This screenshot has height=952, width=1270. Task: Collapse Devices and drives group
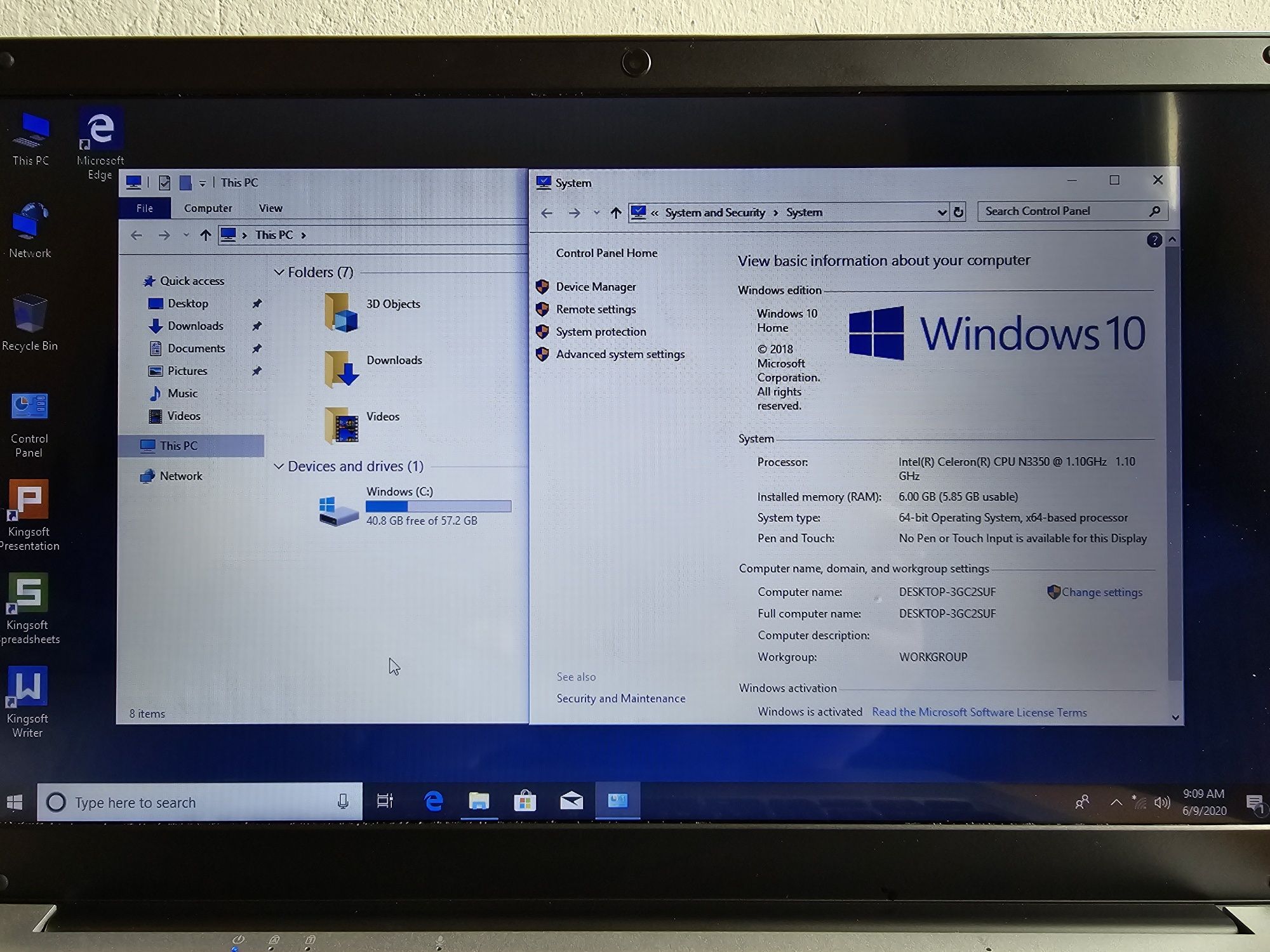(x=279, y=466)
